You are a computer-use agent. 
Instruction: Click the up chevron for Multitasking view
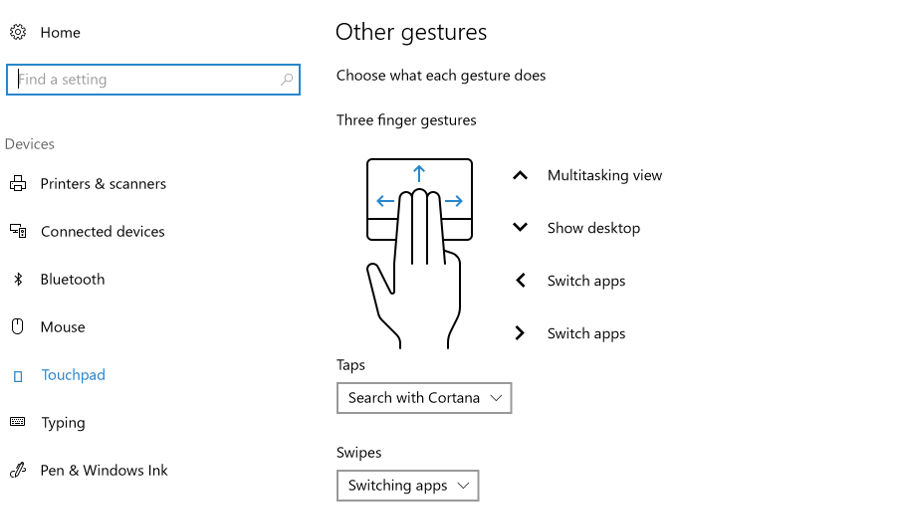tap(520, 175)
